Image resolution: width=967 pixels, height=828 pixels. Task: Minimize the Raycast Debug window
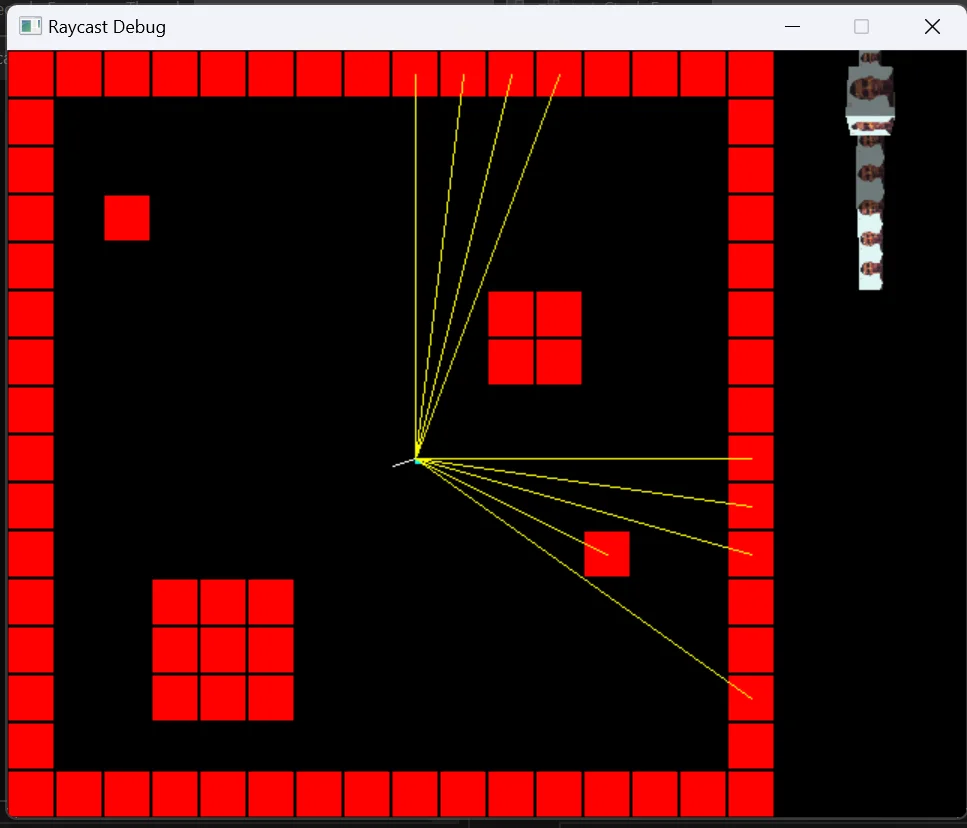pos(792,27)
